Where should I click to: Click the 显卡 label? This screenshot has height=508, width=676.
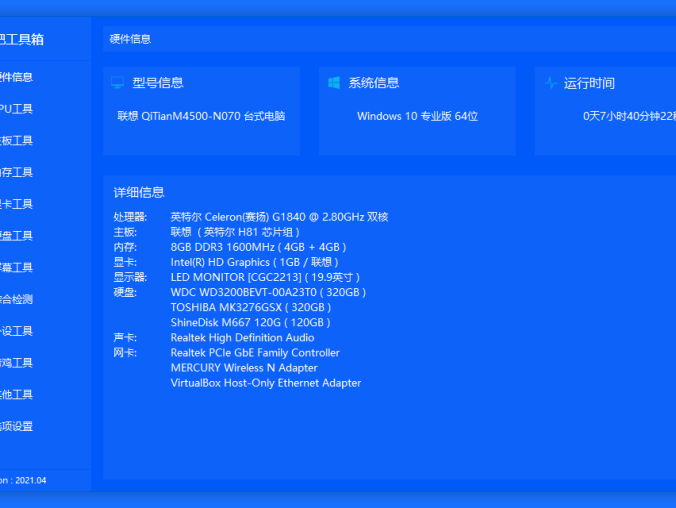click(125, 263)
